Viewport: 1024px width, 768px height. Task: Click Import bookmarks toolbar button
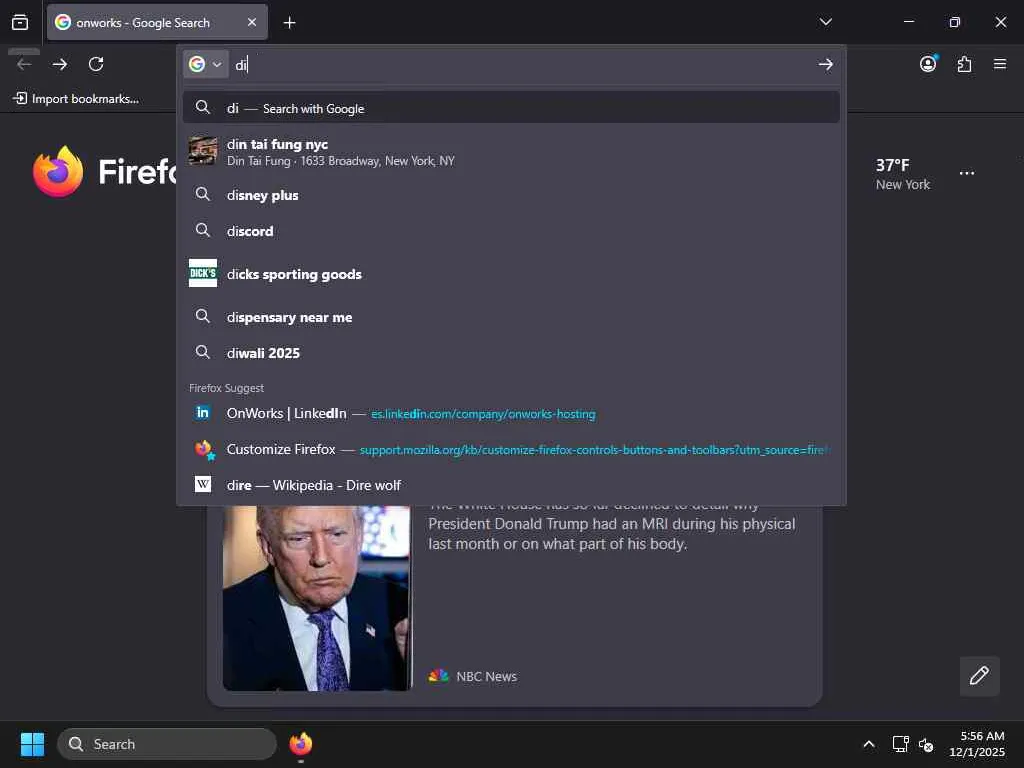[76, 99]
